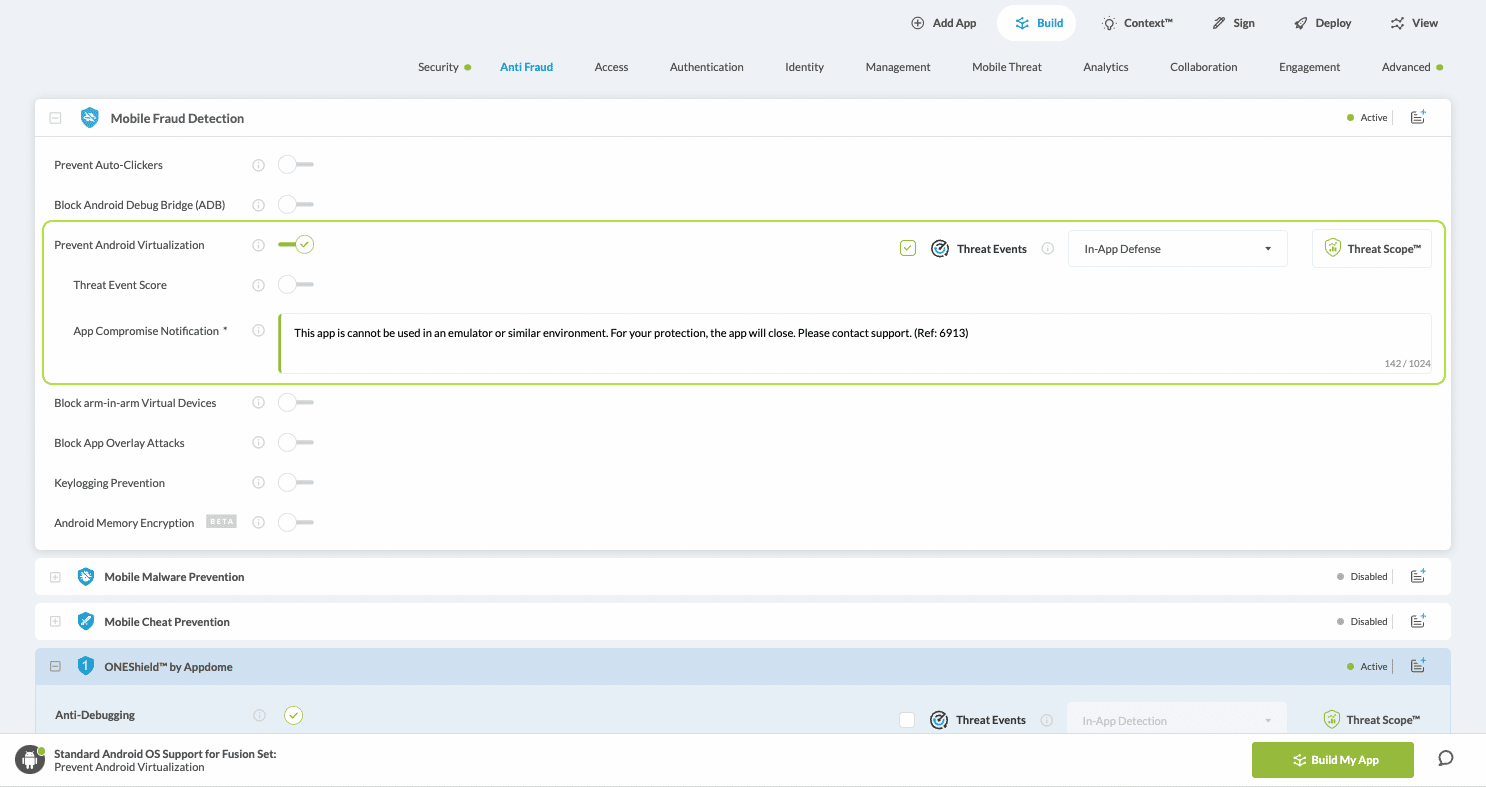Click info icon next to Threat Event Score
Image resolution: width=1486 pixels, height=787 pixels.
pyautogui.click(x=258, y=285)
